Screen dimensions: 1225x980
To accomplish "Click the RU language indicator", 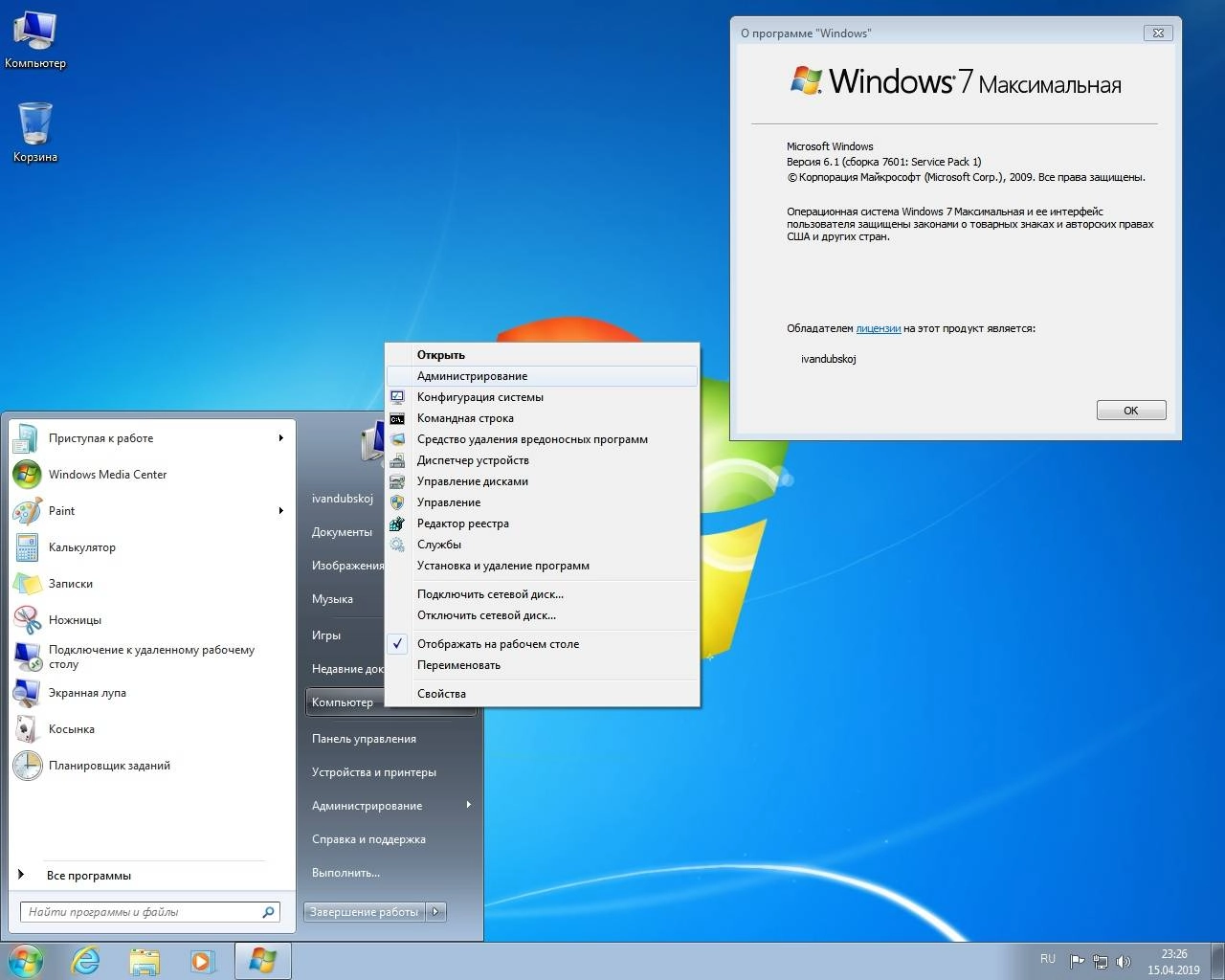I will pos(1048,959).
